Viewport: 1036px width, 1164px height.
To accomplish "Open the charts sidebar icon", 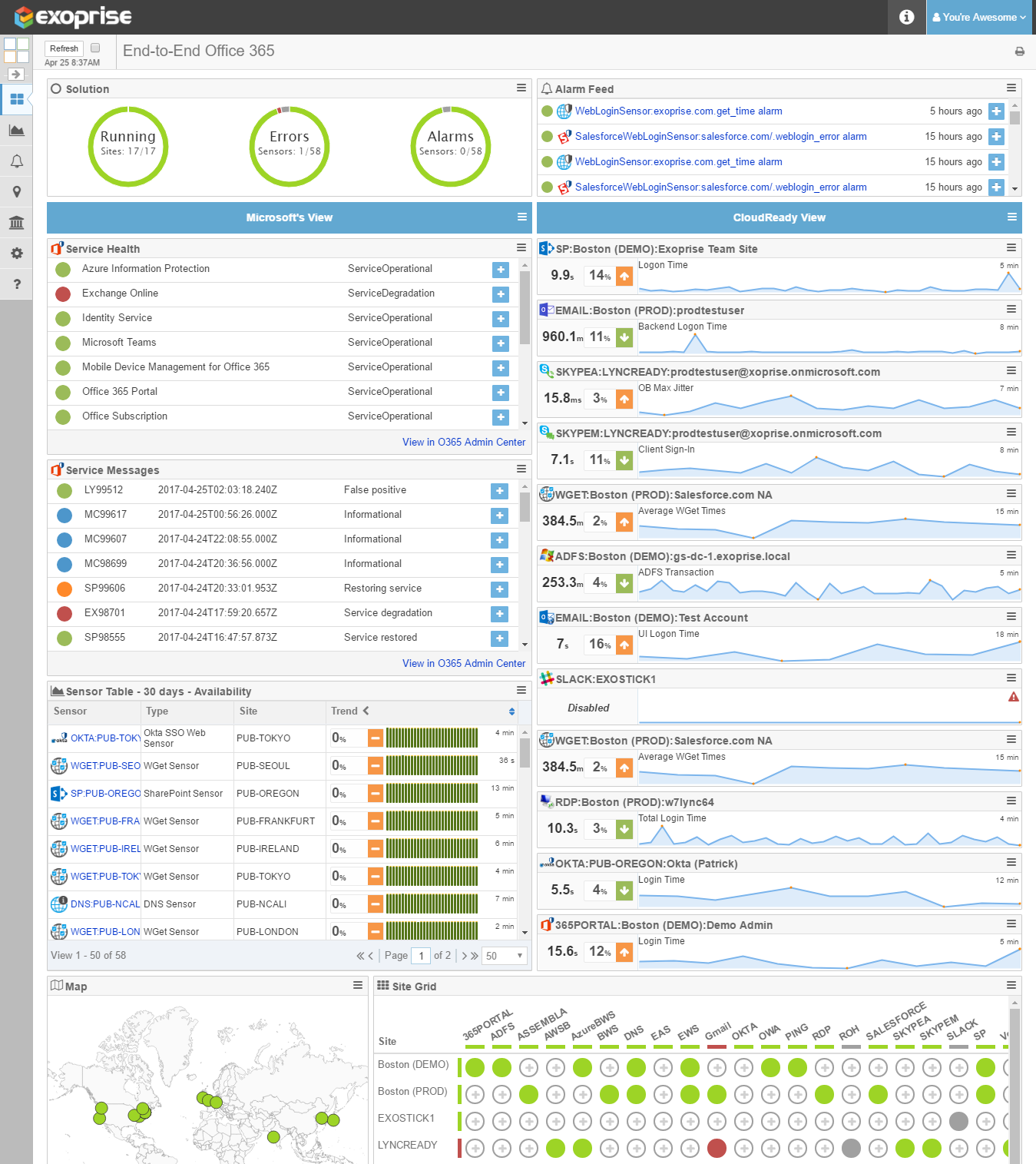I will pos(16,130).
